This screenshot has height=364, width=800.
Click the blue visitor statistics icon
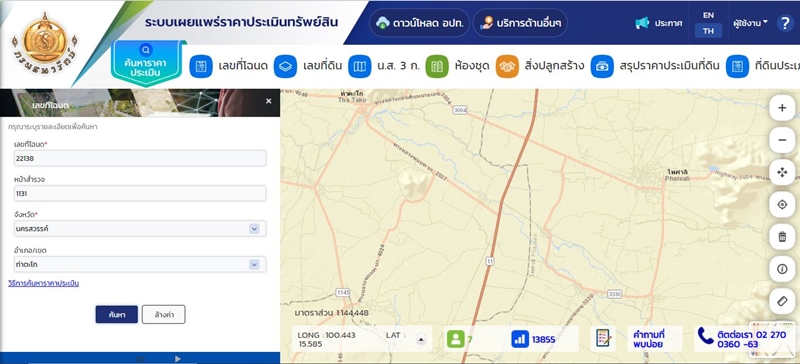pyautogui.click(x=520, y=339)
